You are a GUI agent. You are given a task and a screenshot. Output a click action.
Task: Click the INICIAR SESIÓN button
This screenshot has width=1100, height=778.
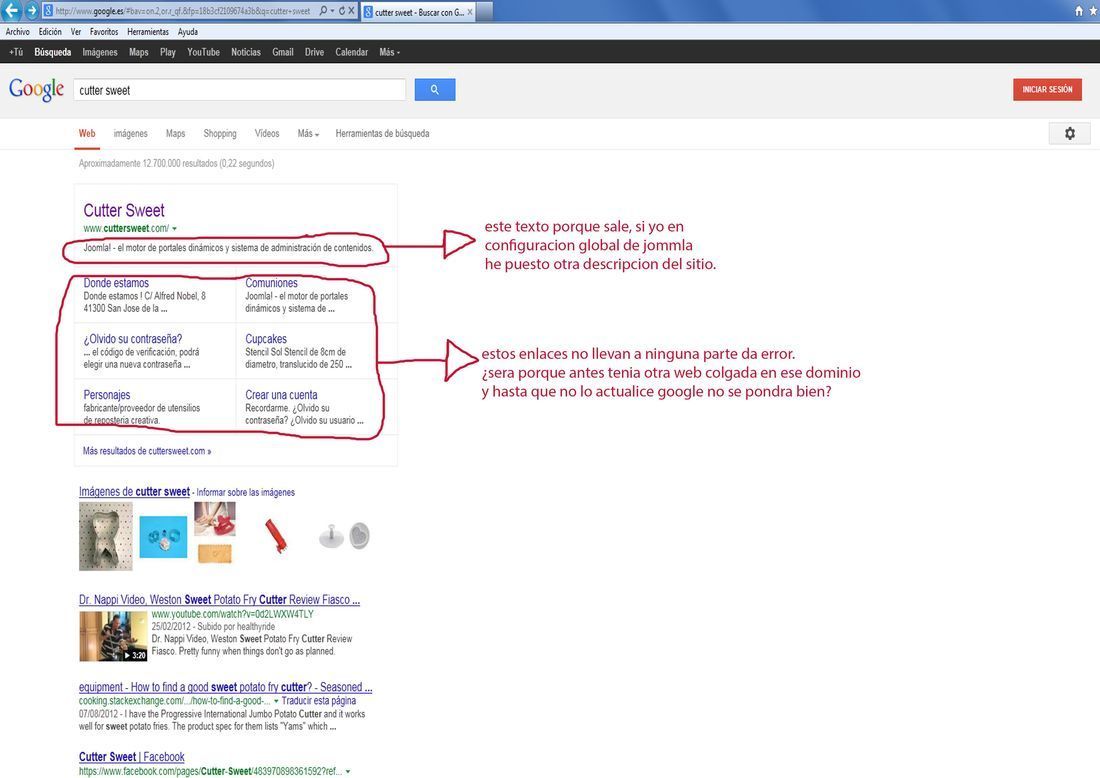point(1047,89)
